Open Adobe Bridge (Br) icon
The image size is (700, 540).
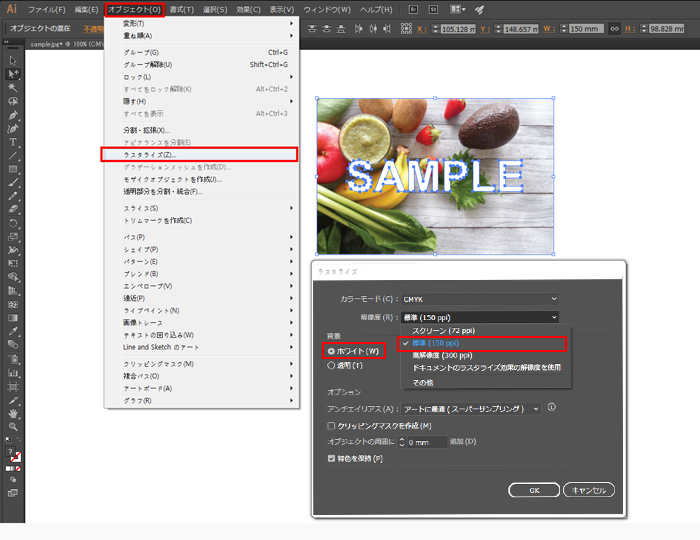tap(414, 9)
